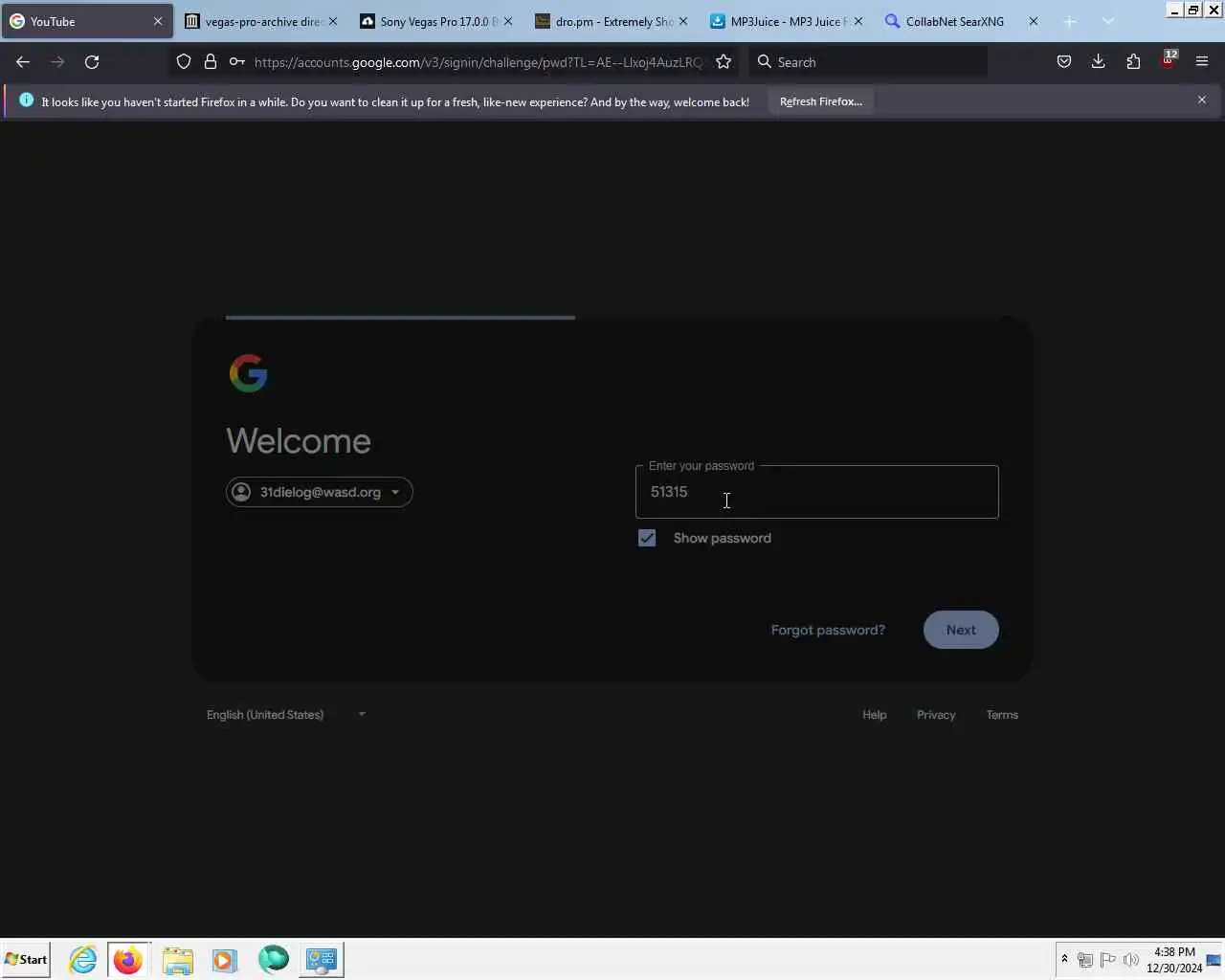Open the Privacy link
The height and width of the screenshot is (980, 1225).
(x=936, y=715)
